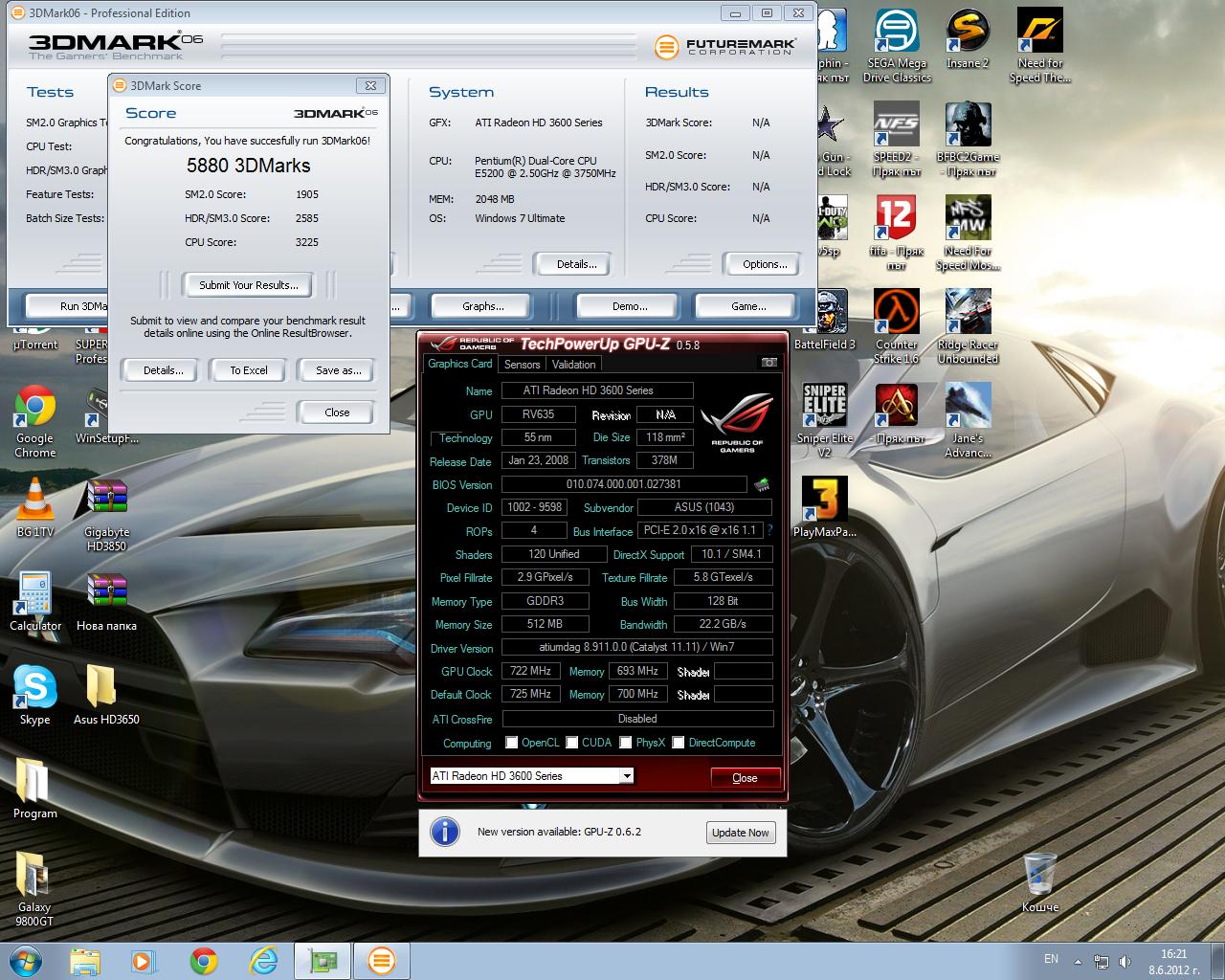Open the Asus HD3650 folder
Viewport: 1225px width, 980px height.
click(x=107, y=696)
